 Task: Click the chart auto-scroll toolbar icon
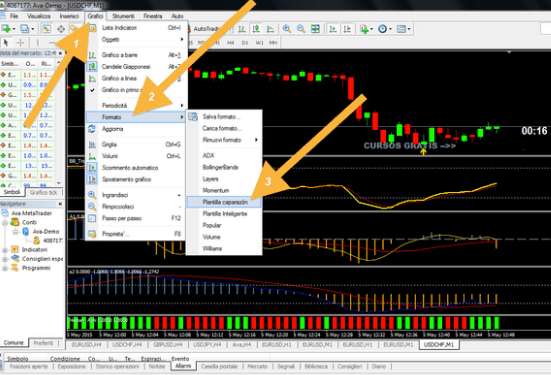[x=332, y=29]
